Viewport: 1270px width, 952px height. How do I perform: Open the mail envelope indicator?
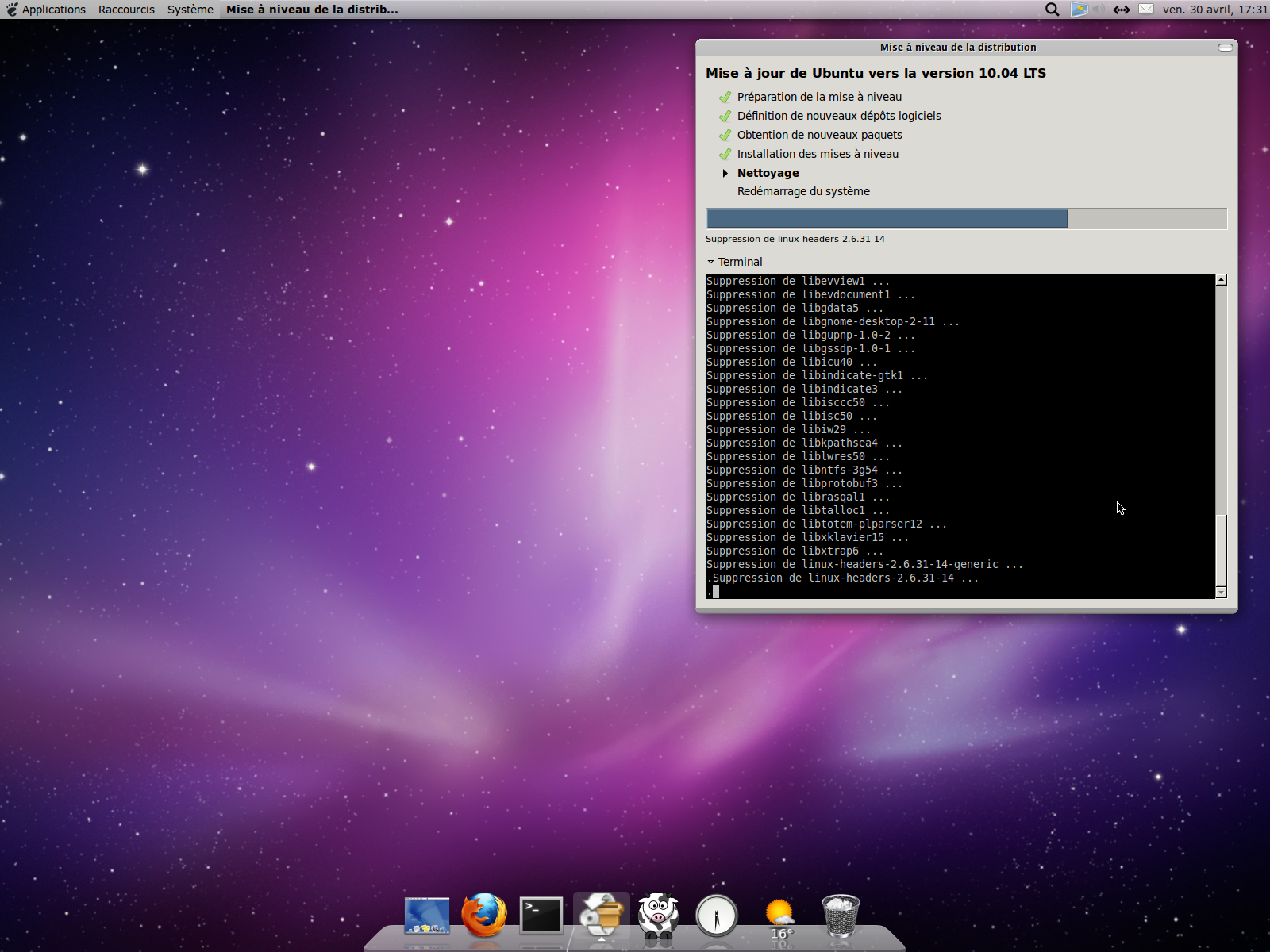[1146, 10]
